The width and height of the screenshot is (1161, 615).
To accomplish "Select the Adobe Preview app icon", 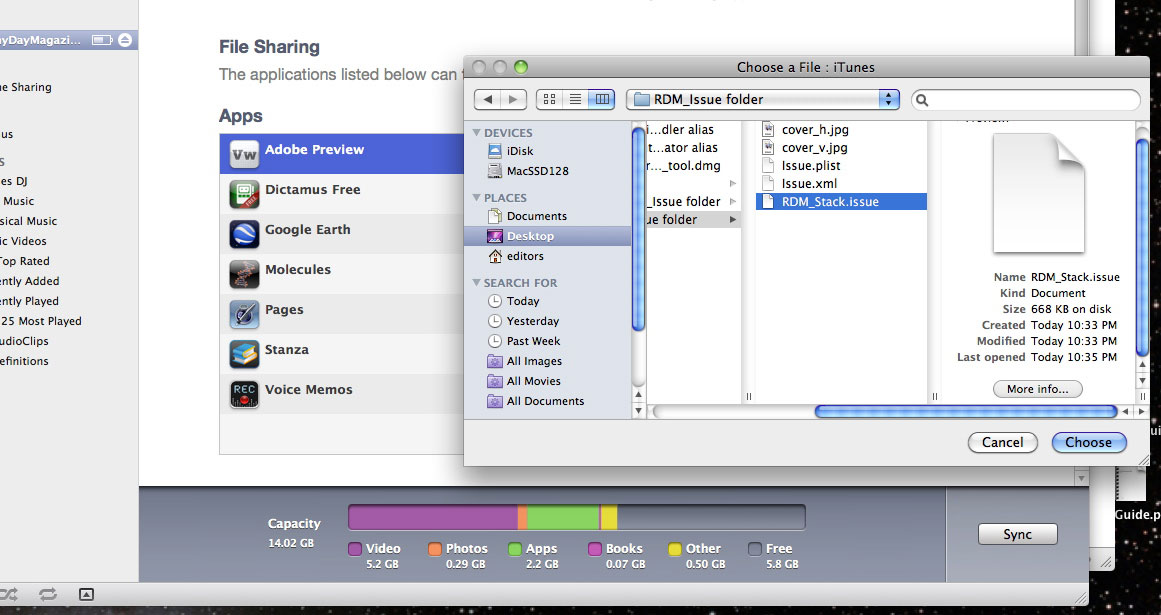I will (x=244, y=155).
